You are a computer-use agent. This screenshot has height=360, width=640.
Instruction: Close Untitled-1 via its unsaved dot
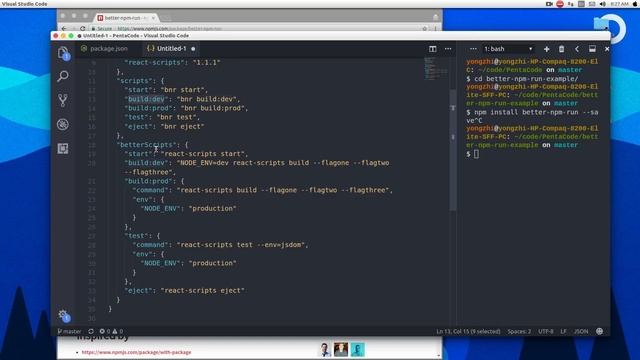tap(193, 49)
